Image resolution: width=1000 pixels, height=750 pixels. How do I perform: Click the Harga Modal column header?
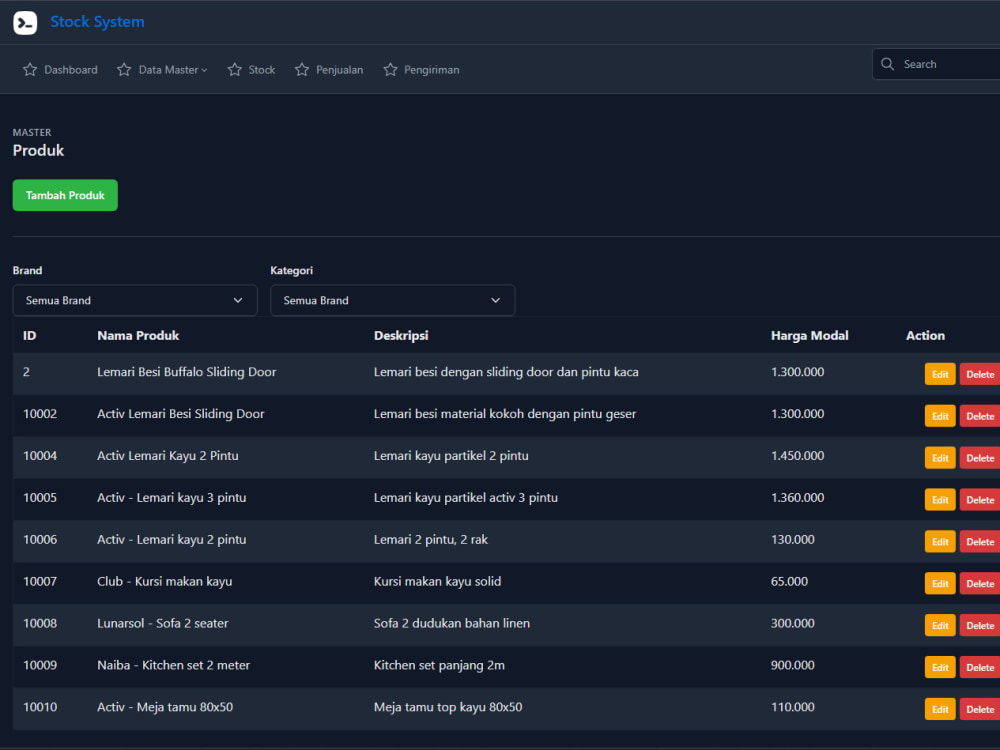809,335
